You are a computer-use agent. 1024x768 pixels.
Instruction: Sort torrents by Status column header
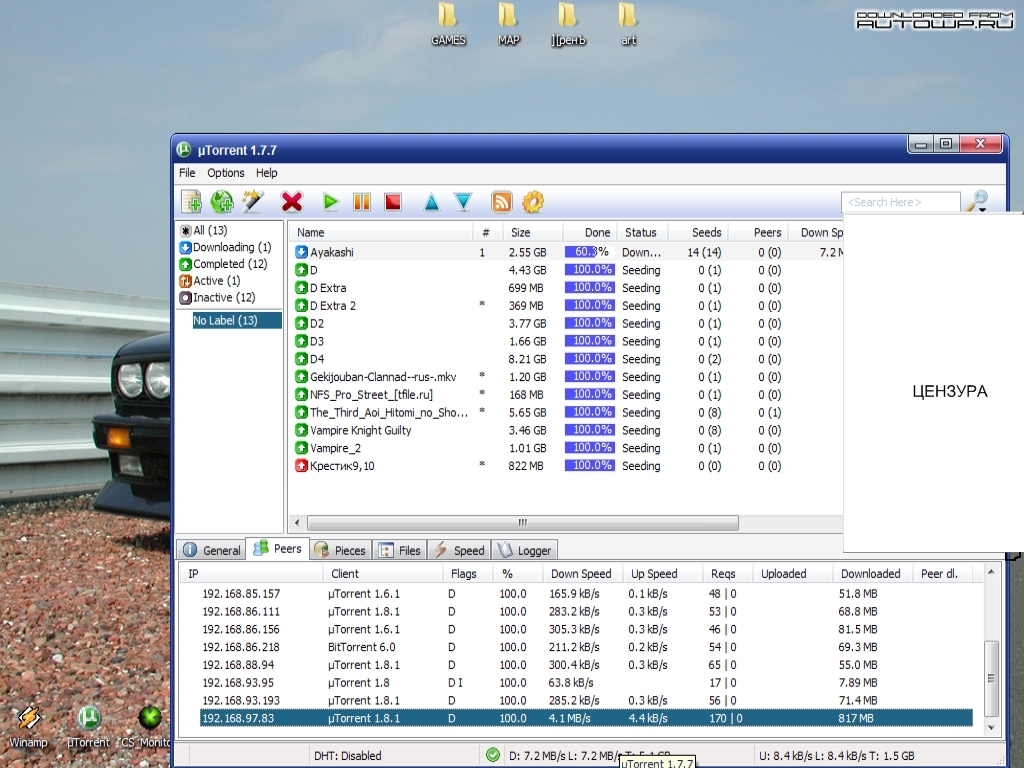click(641, 232)
